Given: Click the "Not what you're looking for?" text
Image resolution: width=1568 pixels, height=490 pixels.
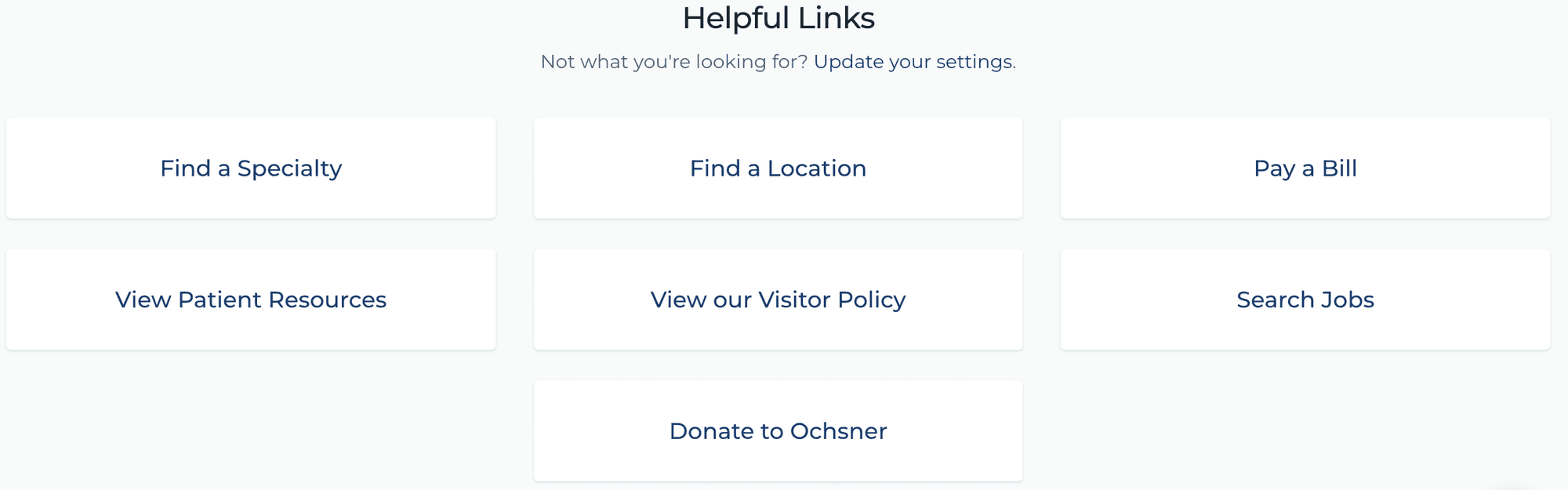Looking at the screenshot, I should [673, 62].
